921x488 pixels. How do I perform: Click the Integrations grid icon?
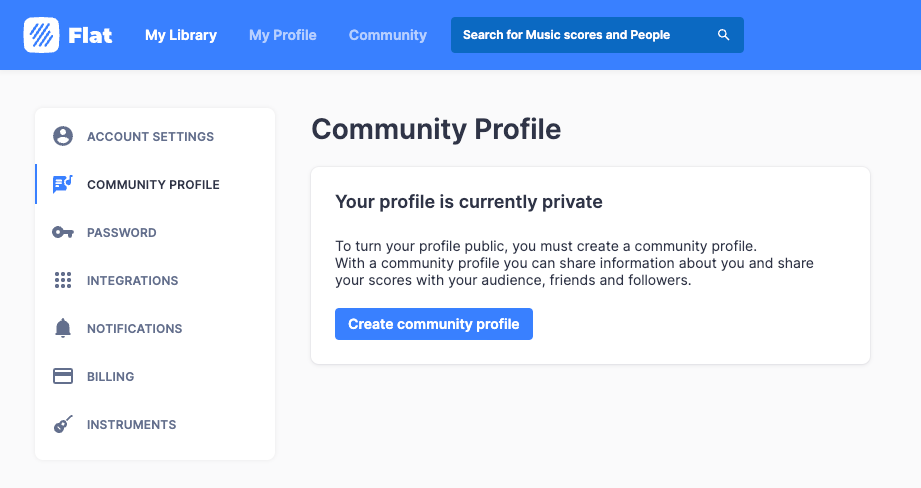coord(63,280)
